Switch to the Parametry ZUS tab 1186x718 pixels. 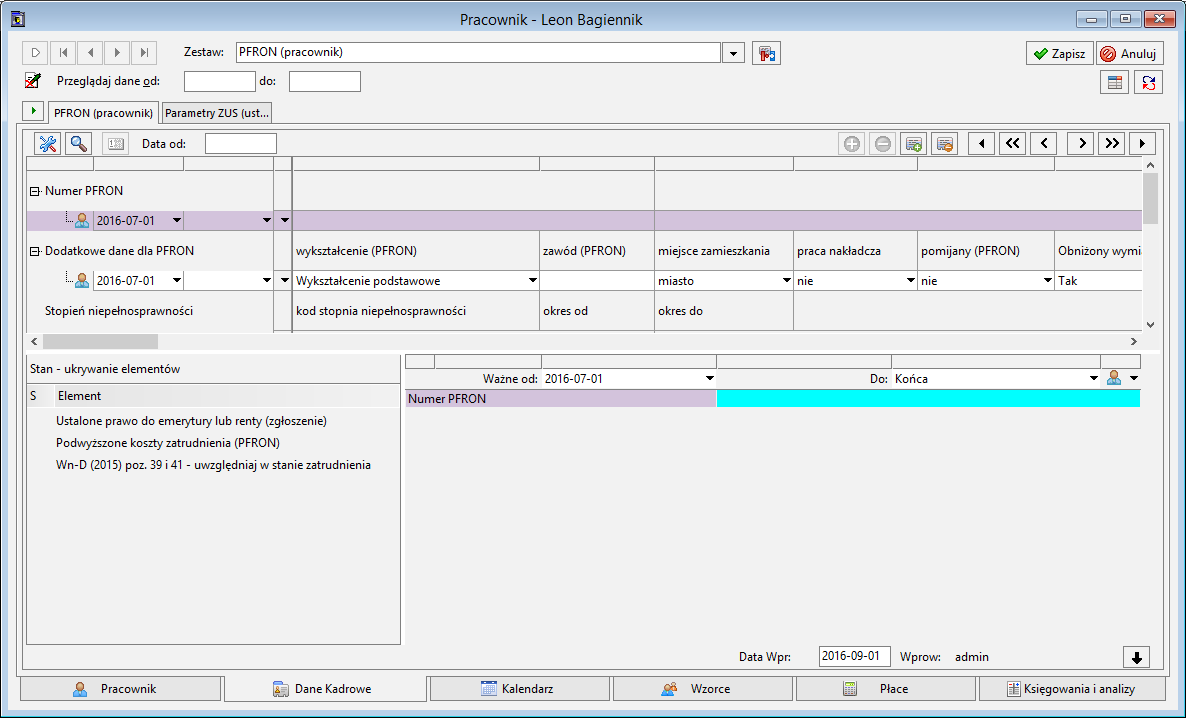[217, 113]
